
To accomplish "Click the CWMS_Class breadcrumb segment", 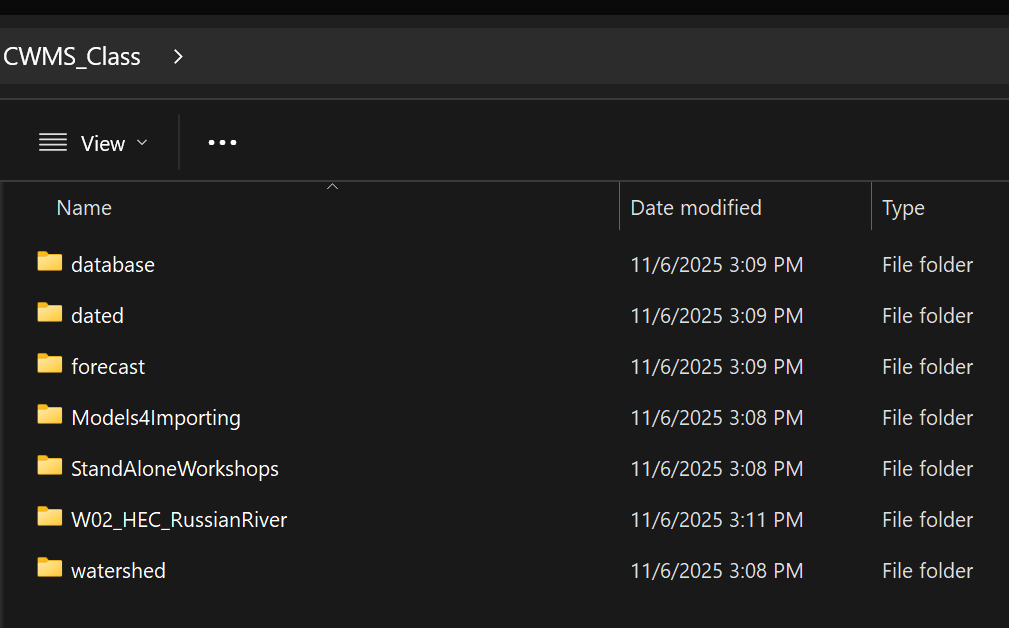I will click(72, 57).
